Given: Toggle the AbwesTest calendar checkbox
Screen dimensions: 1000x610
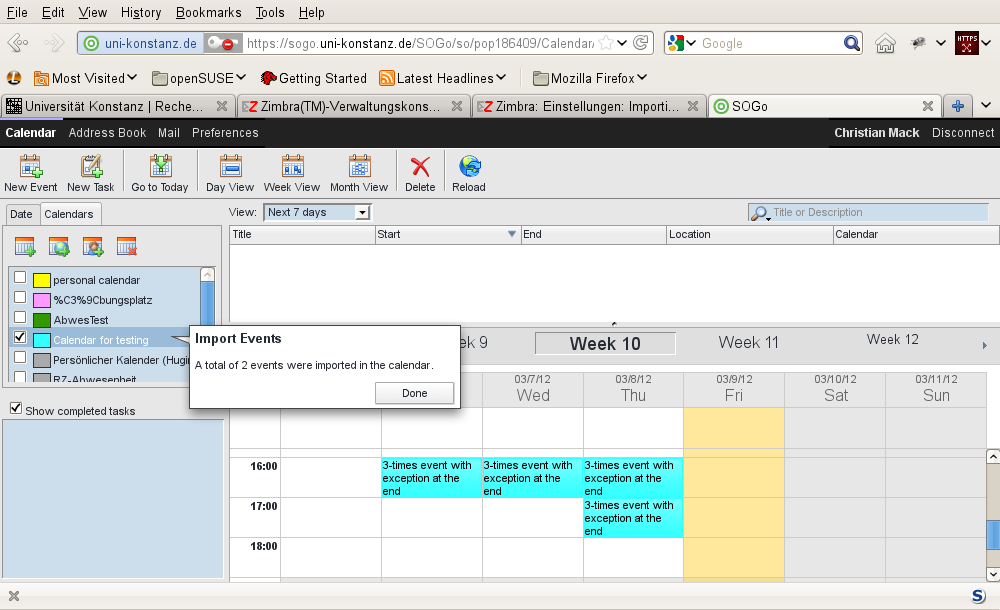Looking at the screenshot, I should pos(20,318).
